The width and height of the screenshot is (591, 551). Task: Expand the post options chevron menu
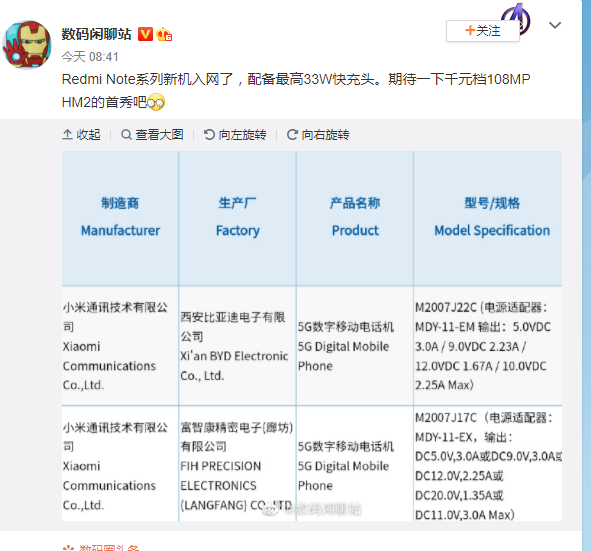click(x=555, y=25)
